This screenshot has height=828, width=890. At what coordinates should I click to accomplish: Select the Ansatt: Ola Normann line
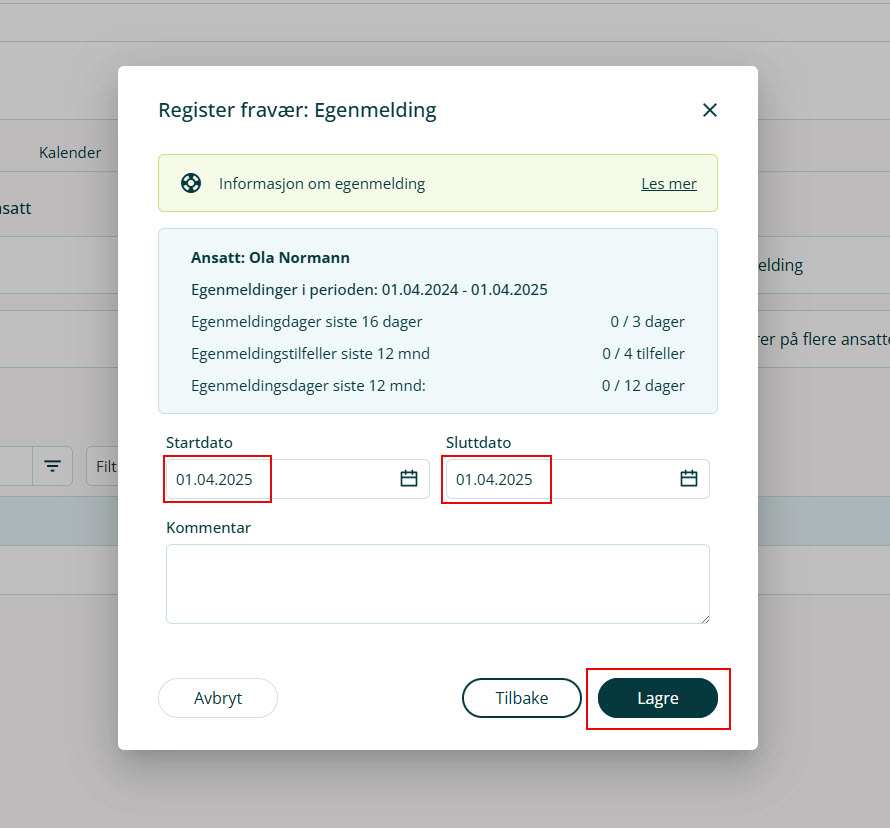270,258
